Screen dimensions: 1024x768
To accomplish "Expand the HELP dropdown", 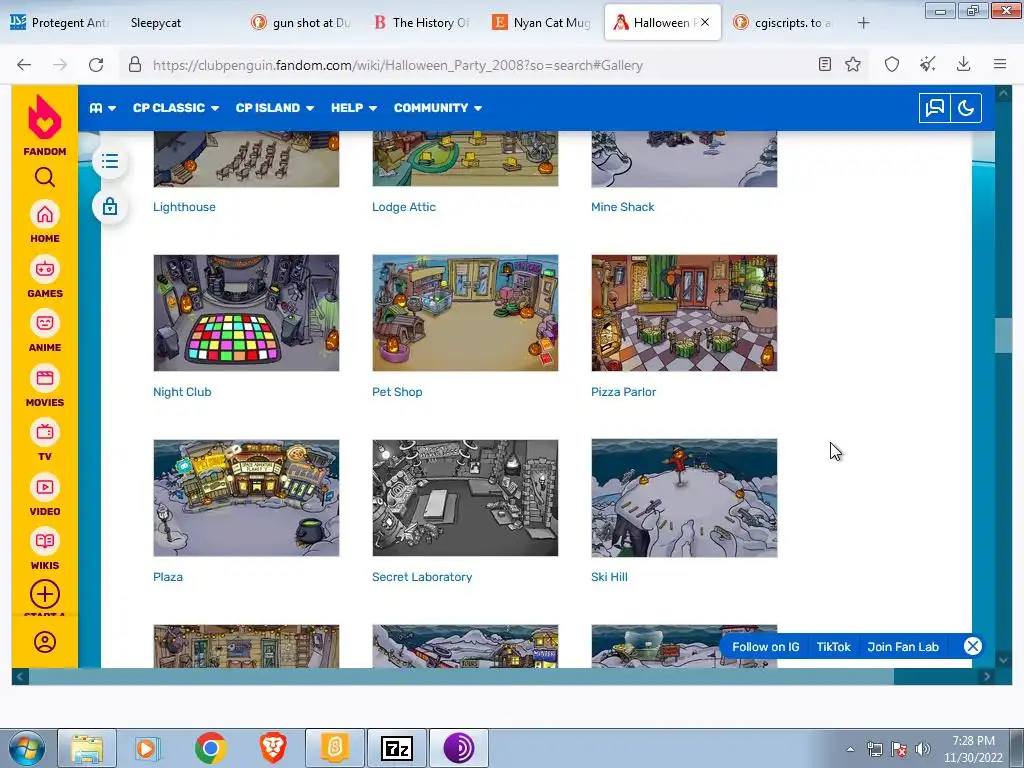I will (353, 108).
